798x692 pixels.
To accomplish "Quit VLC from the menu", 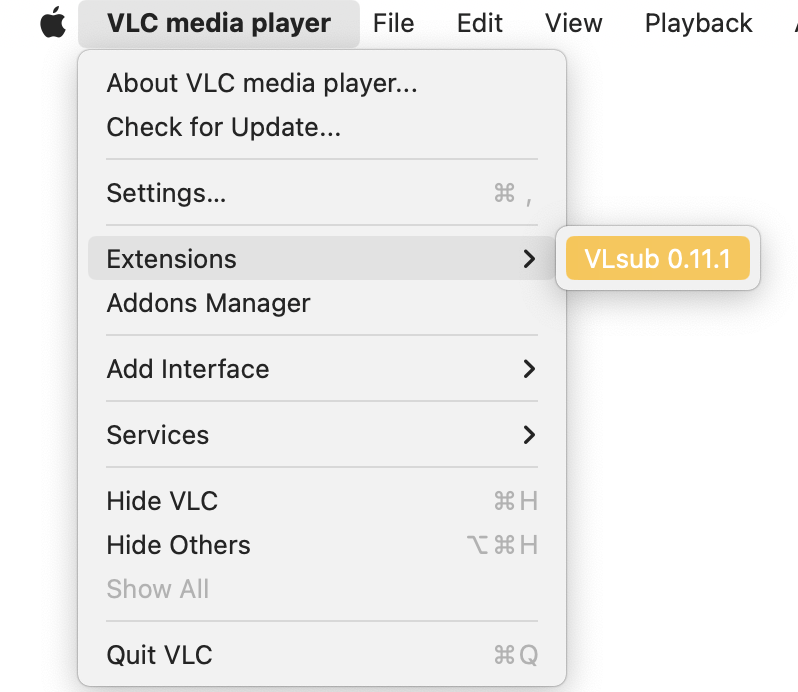I will point(159,655).
